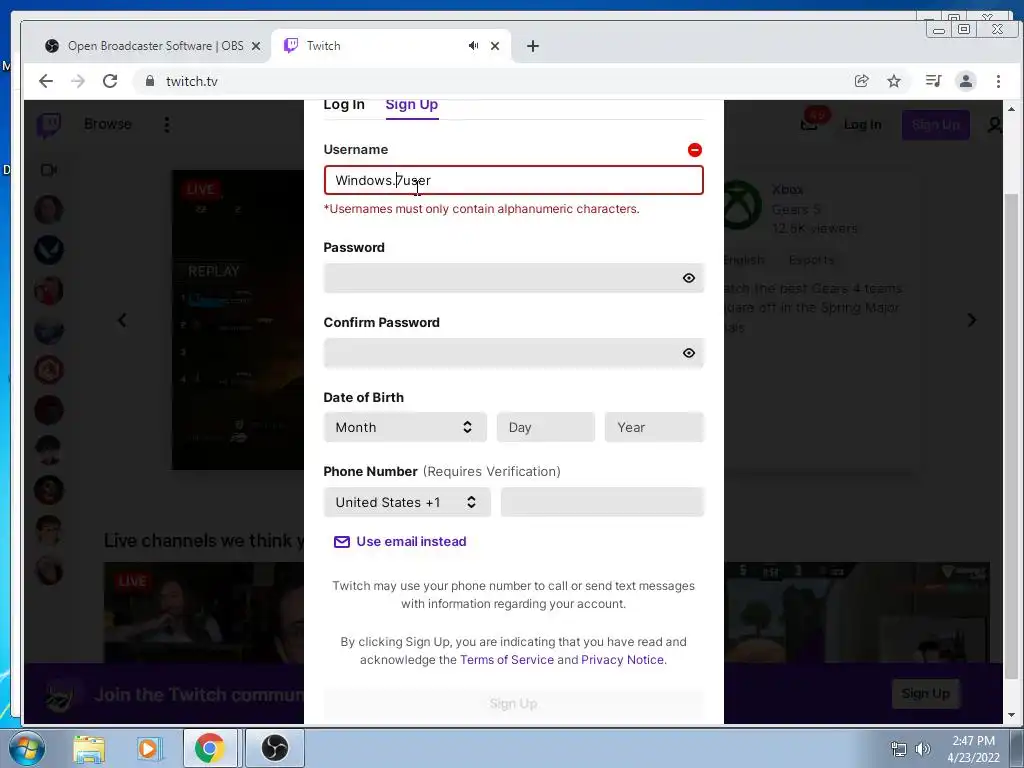This screenshot has height=768, width=1024.
Task: Open the Chrome three-dot menu
Action: pos(998,81)
